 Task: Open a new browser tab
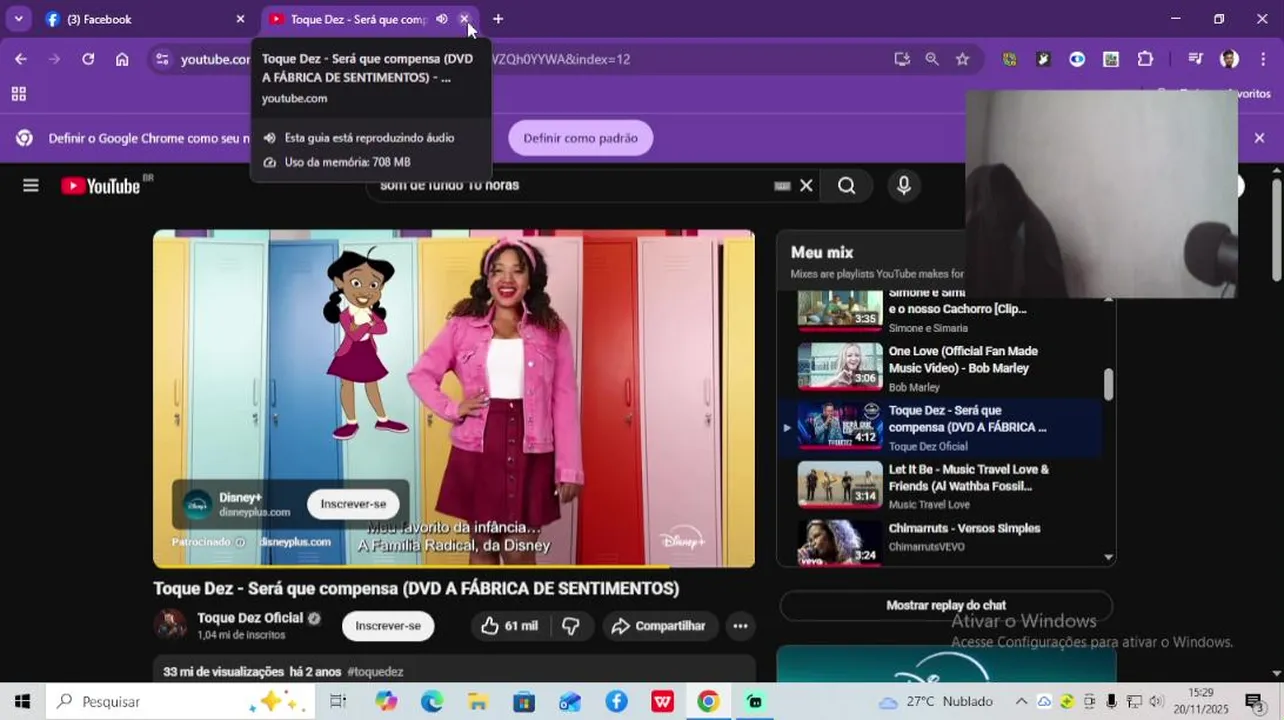click(498, 19)
